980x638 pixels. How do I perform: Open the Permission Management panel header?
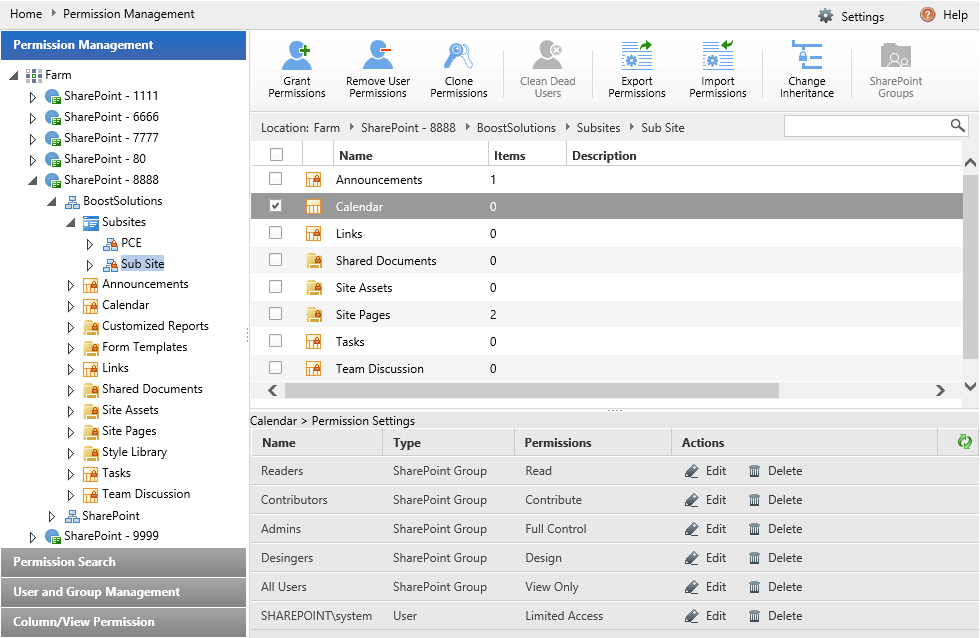124,45
